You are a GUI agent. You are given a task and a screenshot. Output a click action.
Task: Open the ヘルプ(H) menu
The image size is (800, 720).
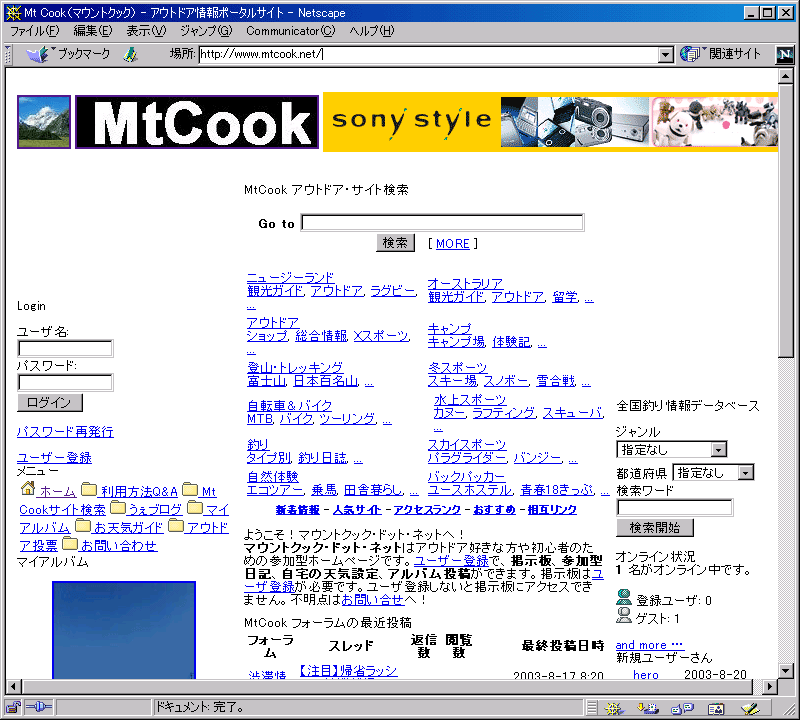point(372,31)
